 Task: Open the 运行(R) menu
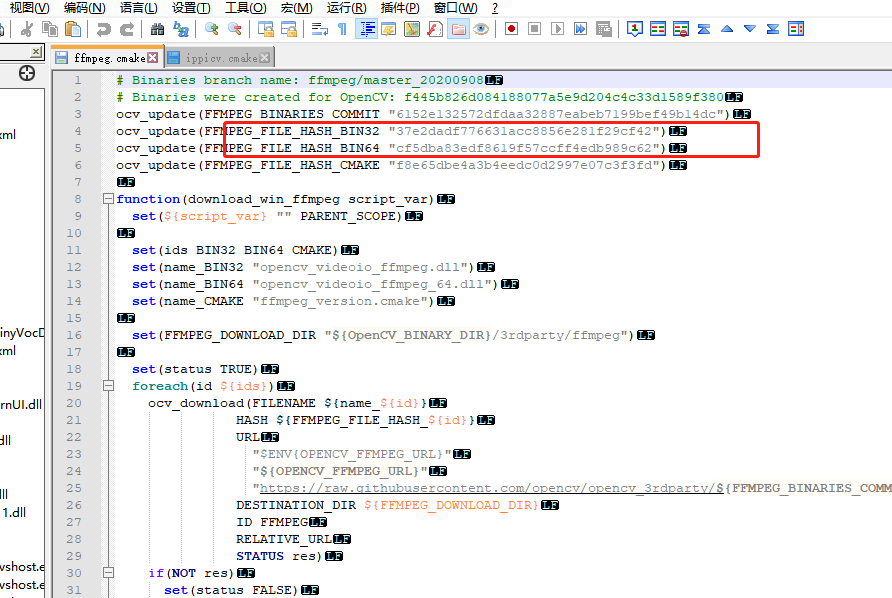tap(346, 8)
